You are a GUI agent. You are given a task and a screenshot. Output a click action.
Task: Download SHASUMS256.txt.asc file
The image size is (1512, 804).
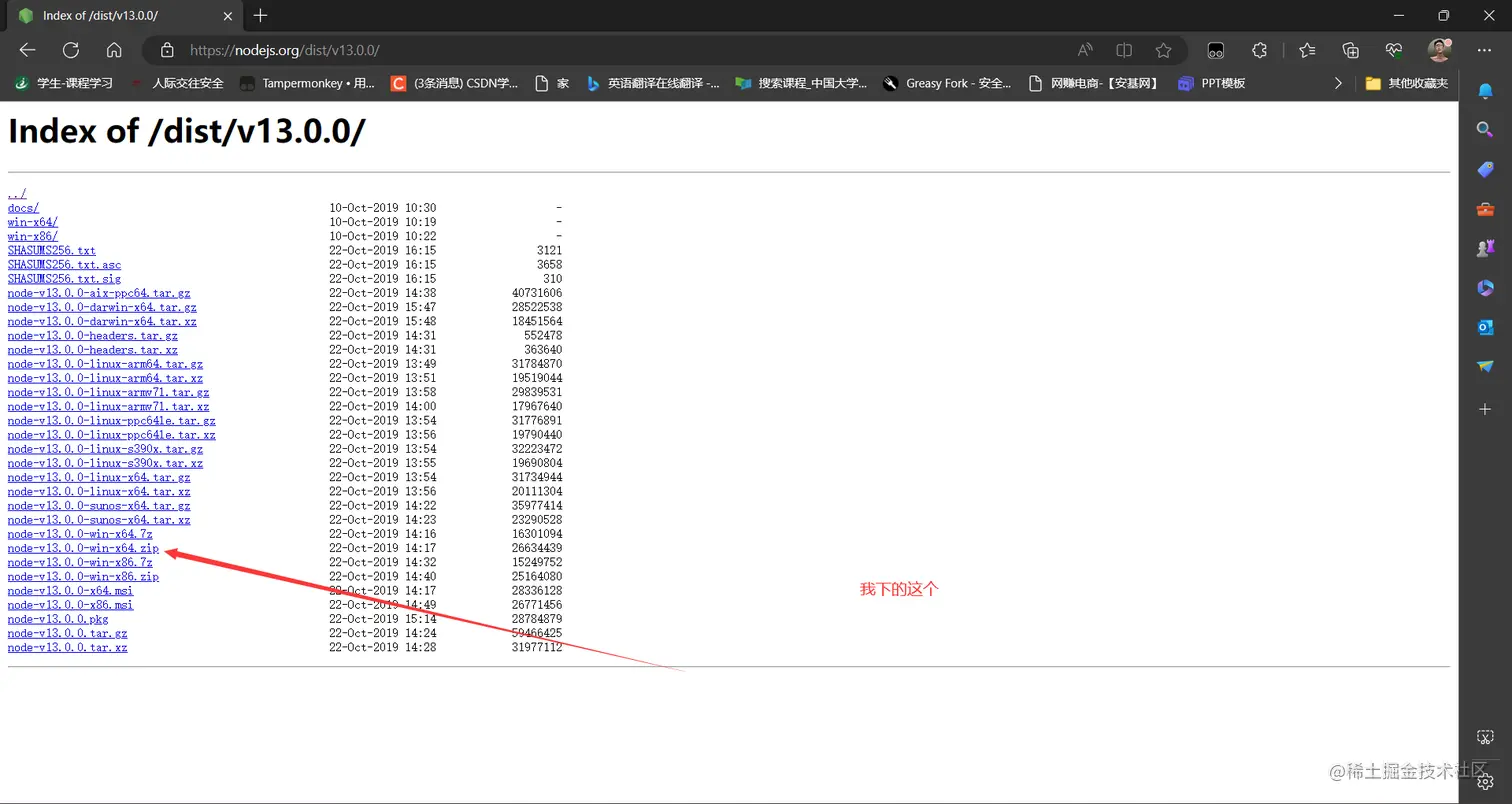[x=64, y=265]
